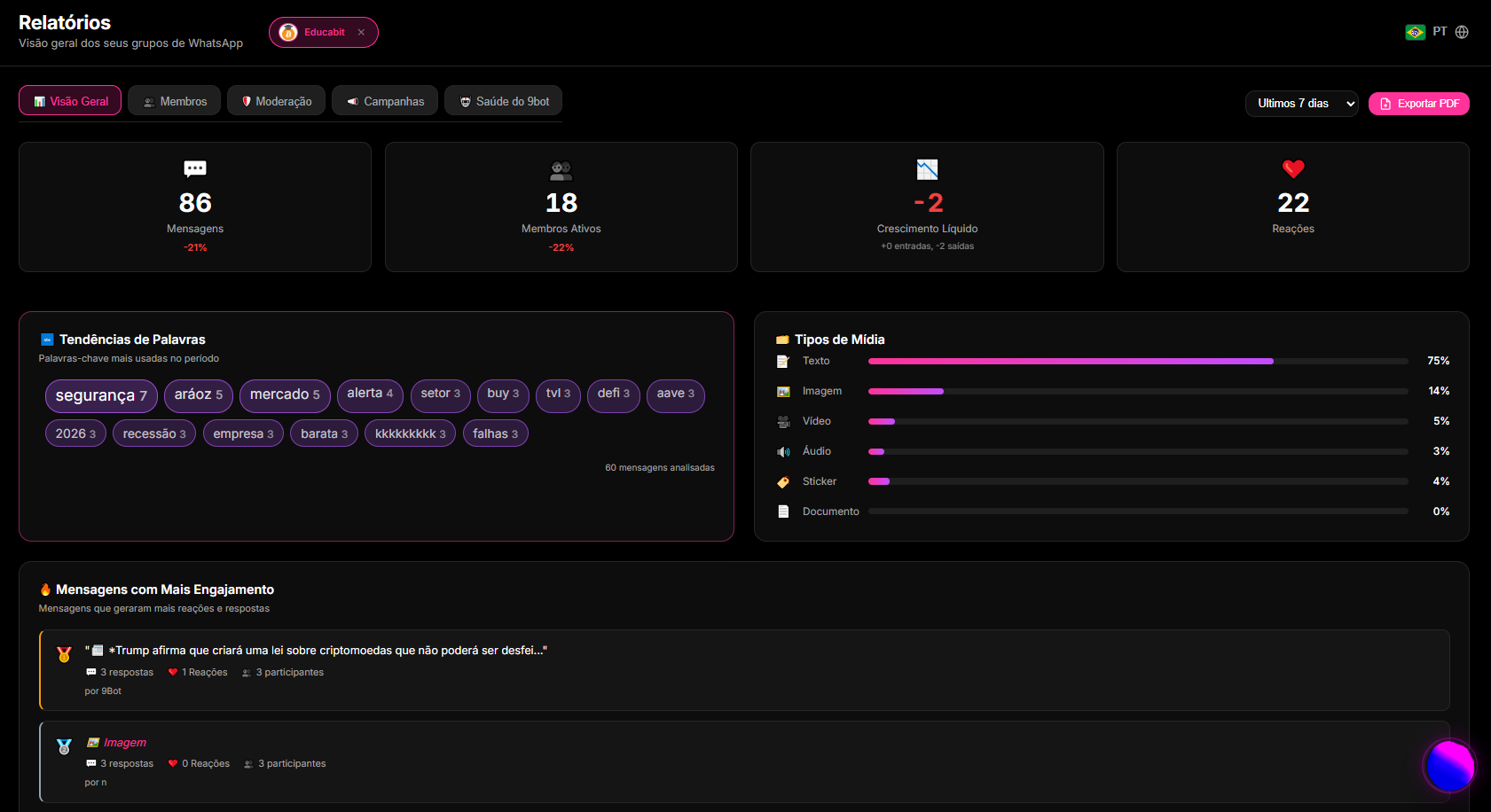This screenshot has height=812, width=1491.
Task: Remove the Educabit group filter chip
Action: click(x=361, y=33)
